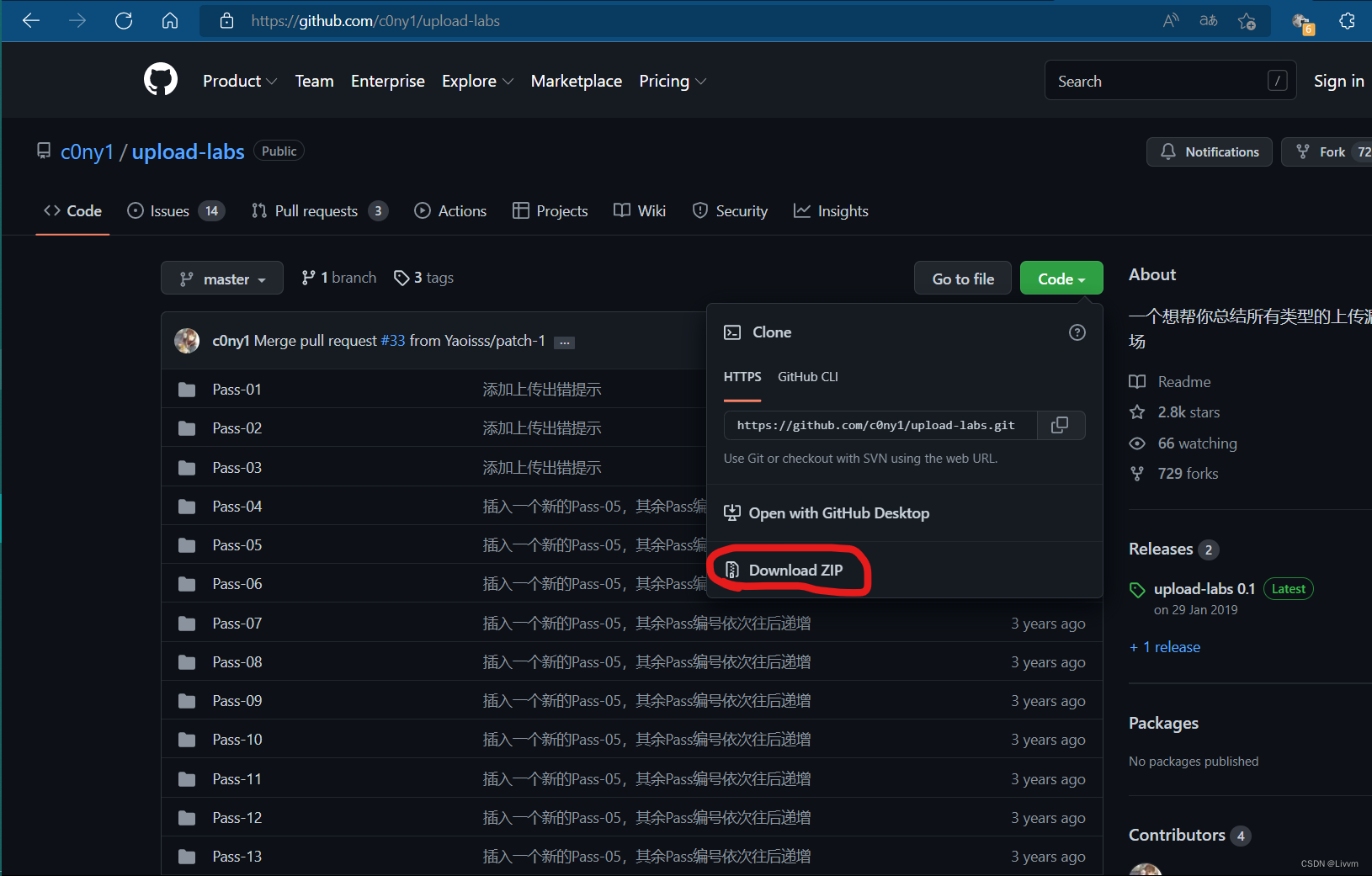
Task: Open the c0ny1 owner link
Action: [x=87, y=151]
